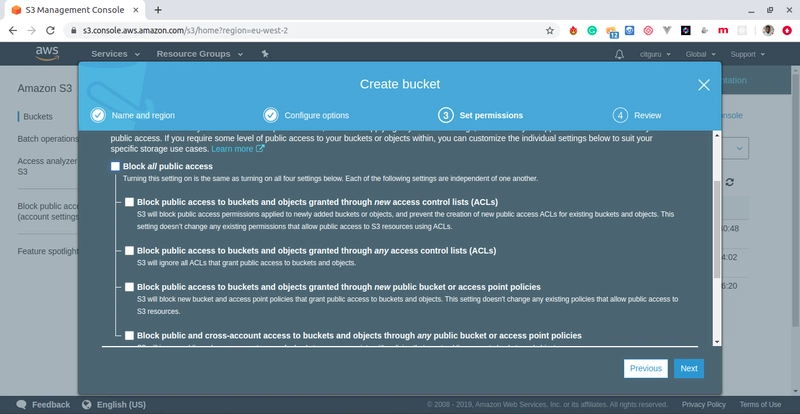Click the Amazon S3 sidebar heading
This screenshot has height=414, width=800.
45,88
